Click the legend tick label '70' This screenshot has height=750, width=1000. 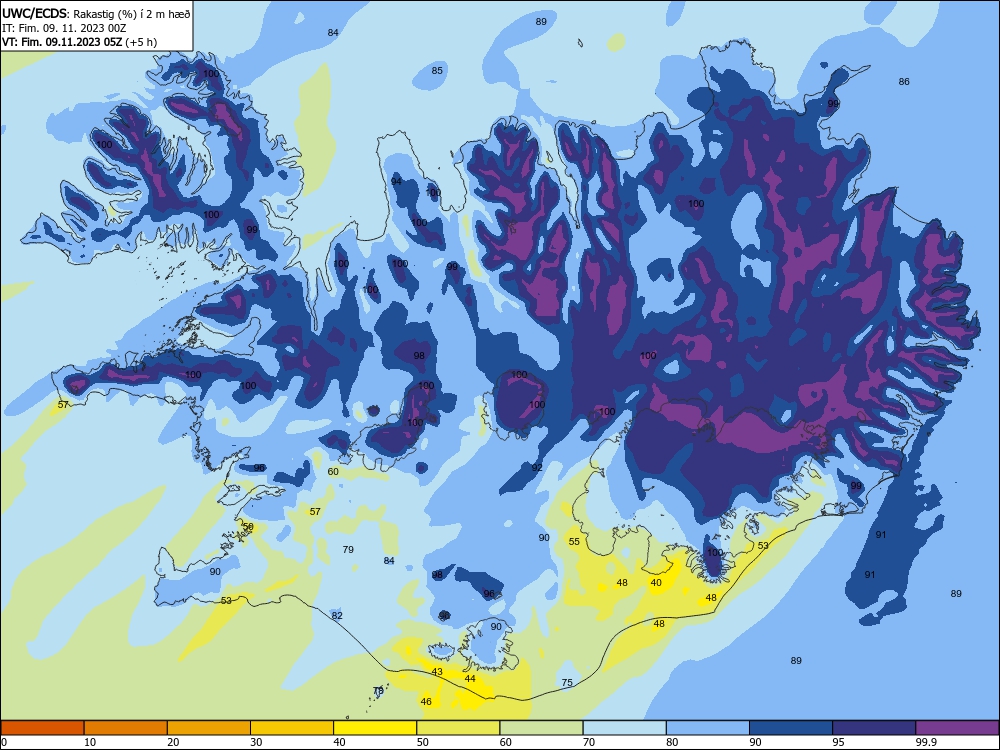point(589,742)
